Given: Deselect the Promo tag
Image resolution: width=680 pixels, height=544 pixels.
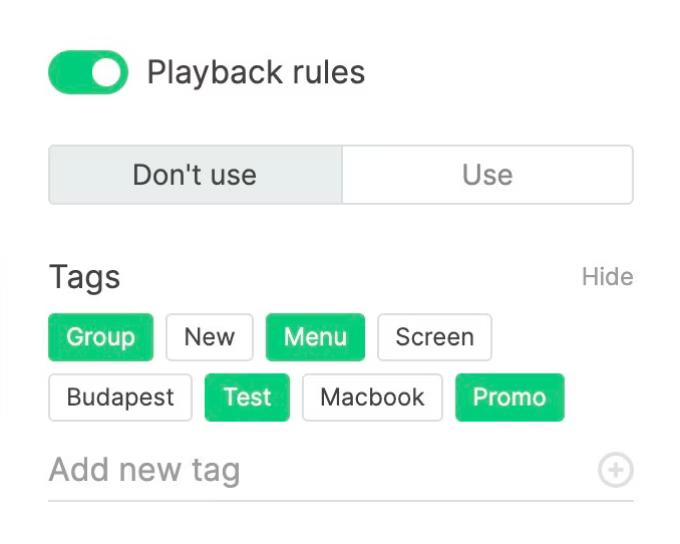Looking at the screenshot, I should click(510, 397).
